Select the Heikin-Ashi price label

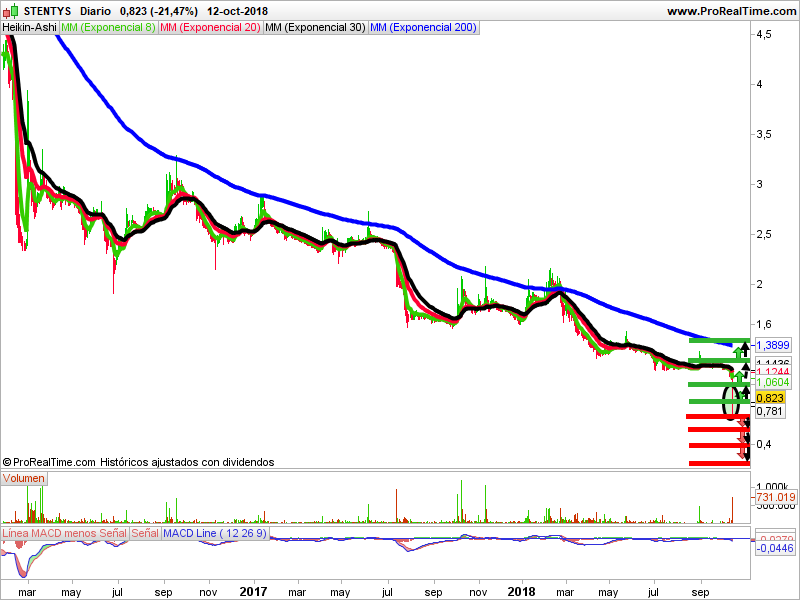point(30,27)
